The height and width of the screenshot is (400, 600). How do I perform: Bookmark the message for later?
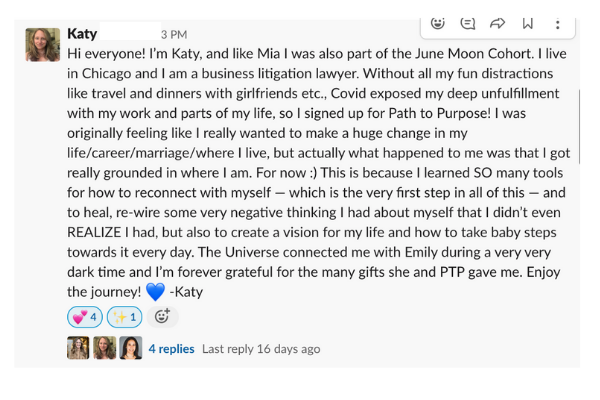527,23
